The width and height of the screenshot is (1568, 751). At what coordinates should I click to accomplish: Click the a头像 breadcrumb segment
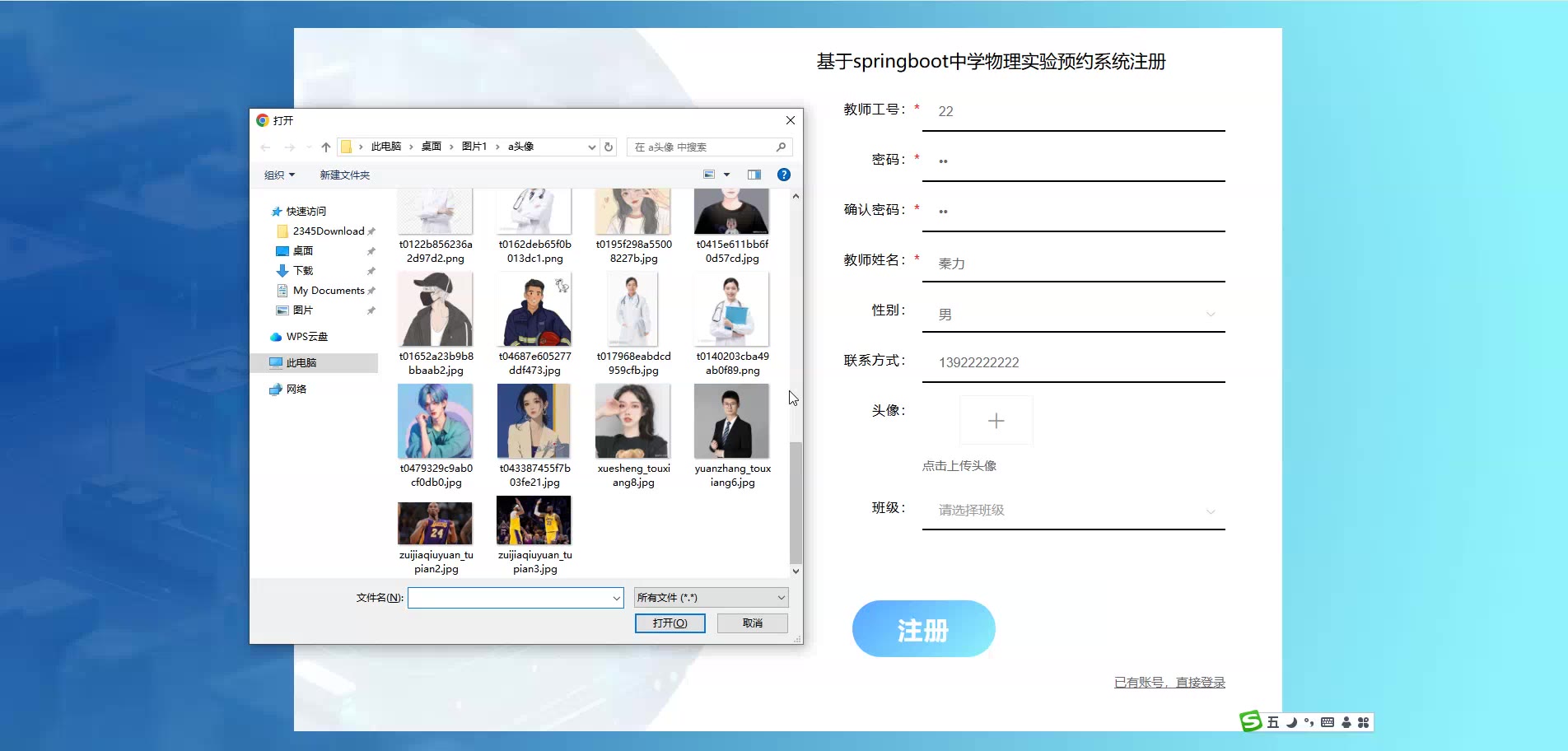point(520,147)
